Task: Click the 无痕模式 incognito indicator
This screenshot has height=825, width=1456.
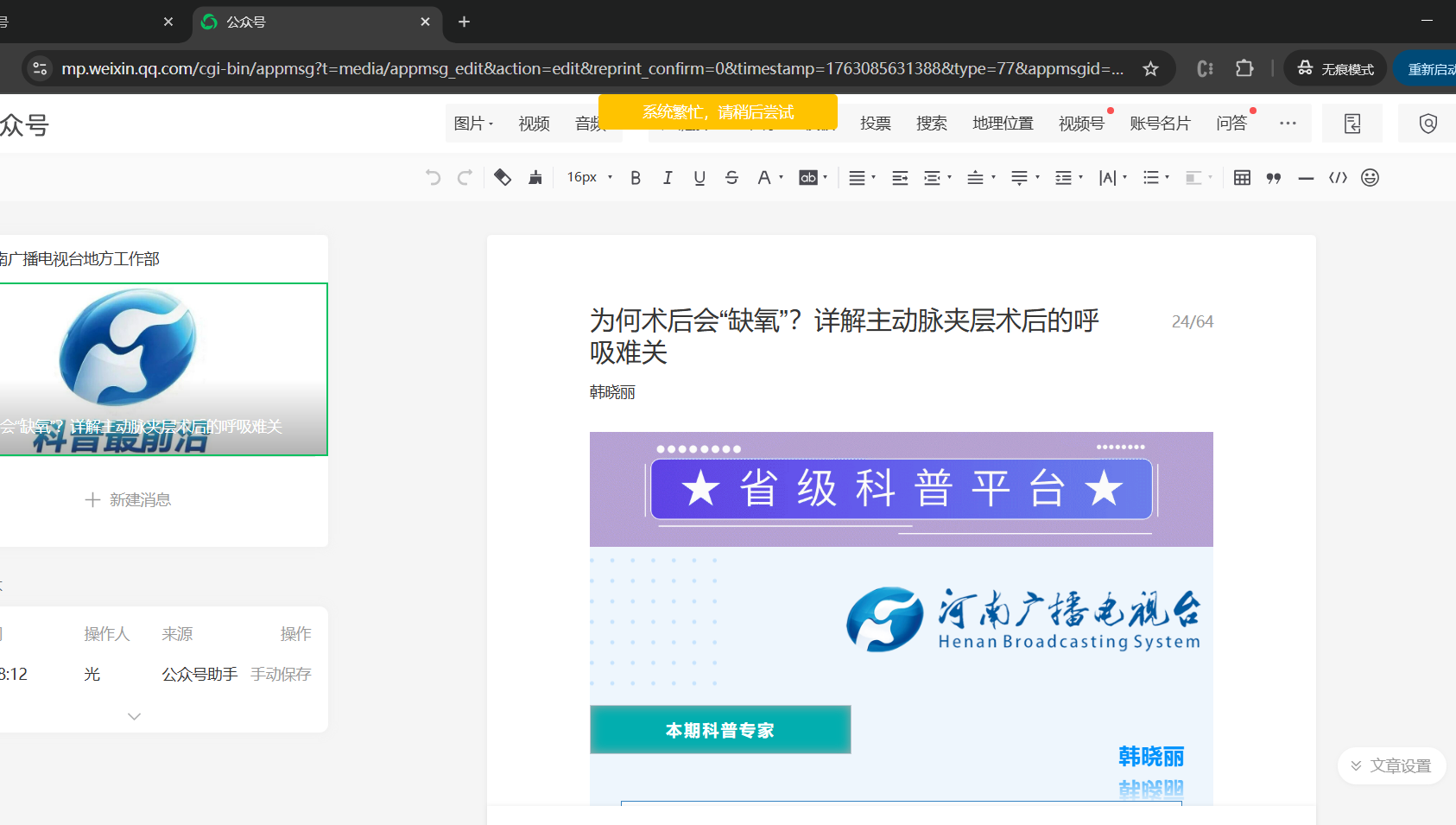Action: click(1335, 69)
